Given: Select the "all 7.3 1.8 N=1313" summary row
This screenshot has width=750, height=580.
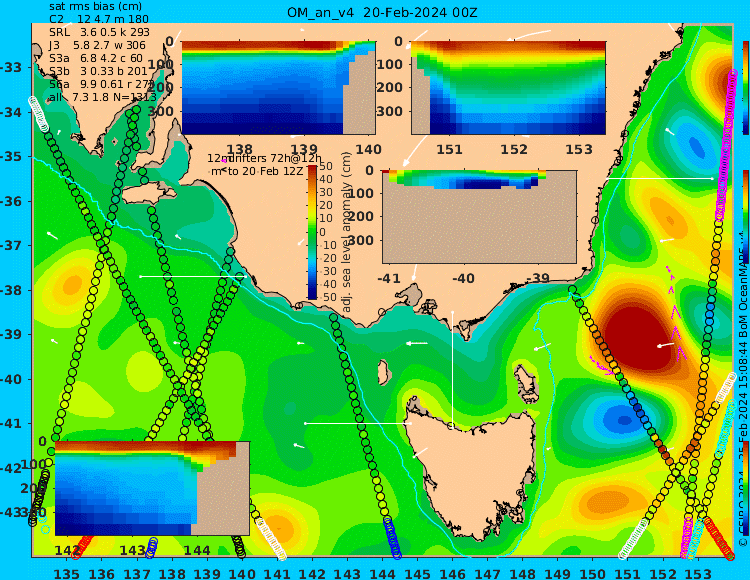Looking at the screenshot, I should [x=102, y=98].
